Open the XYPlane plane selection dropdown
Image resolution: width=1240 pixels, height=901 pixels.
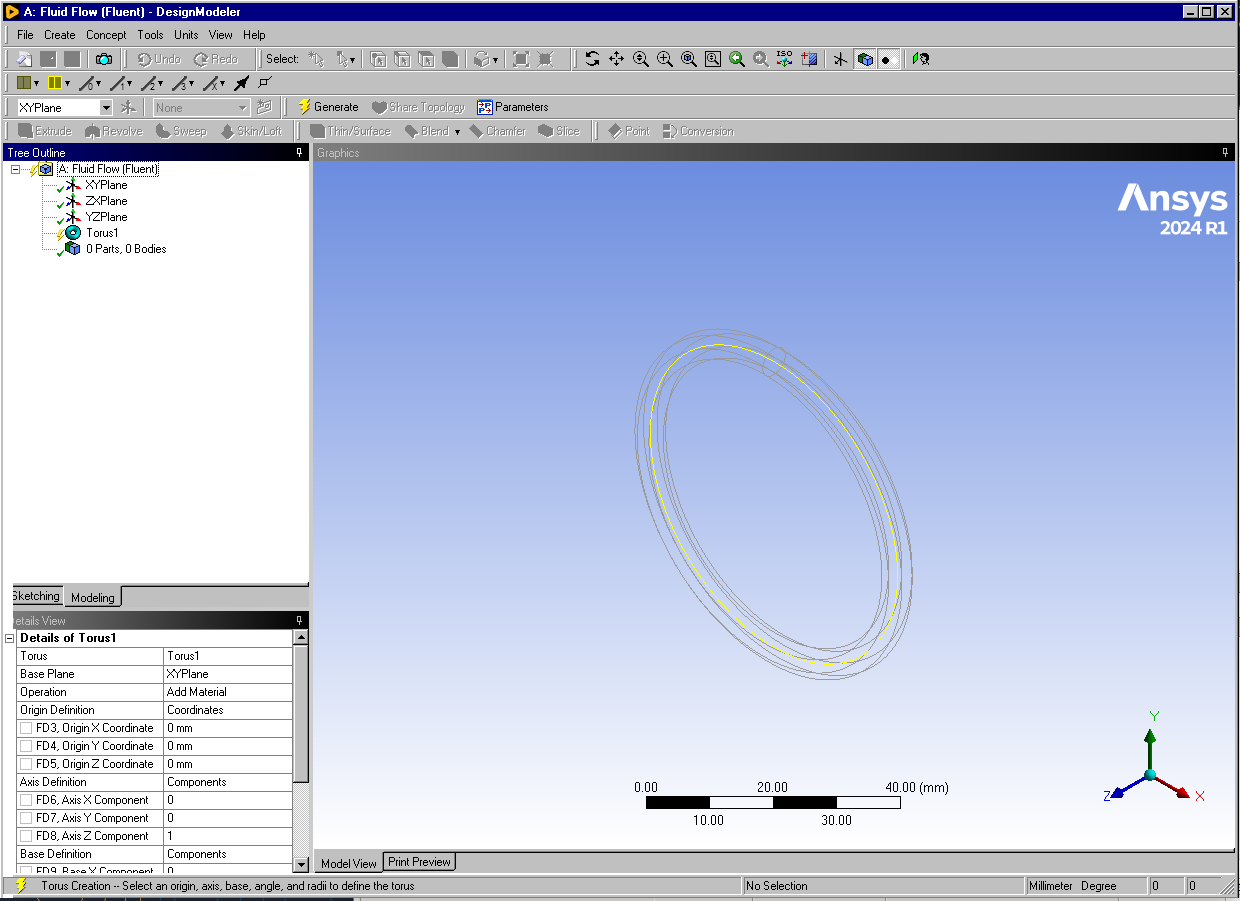(x=106, y=107)
